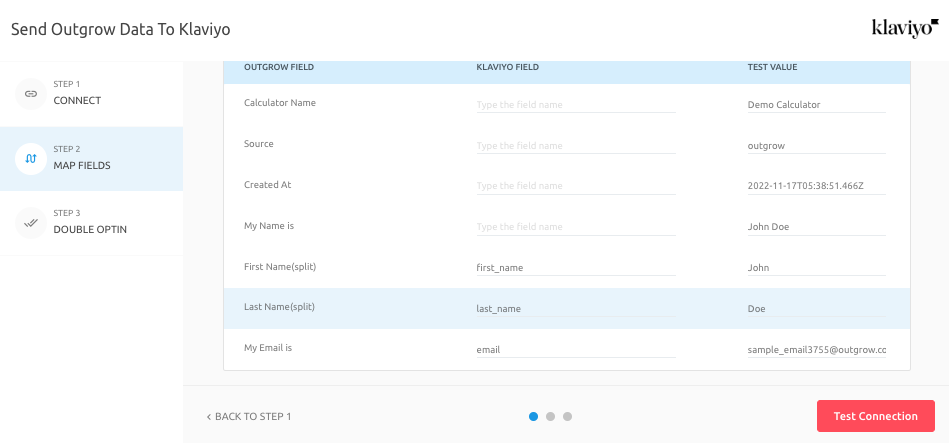The height and width of the screenshot is (443, 949).
Task: Click the Connect link icon in Step 1
Action: (x=31, y=94)
